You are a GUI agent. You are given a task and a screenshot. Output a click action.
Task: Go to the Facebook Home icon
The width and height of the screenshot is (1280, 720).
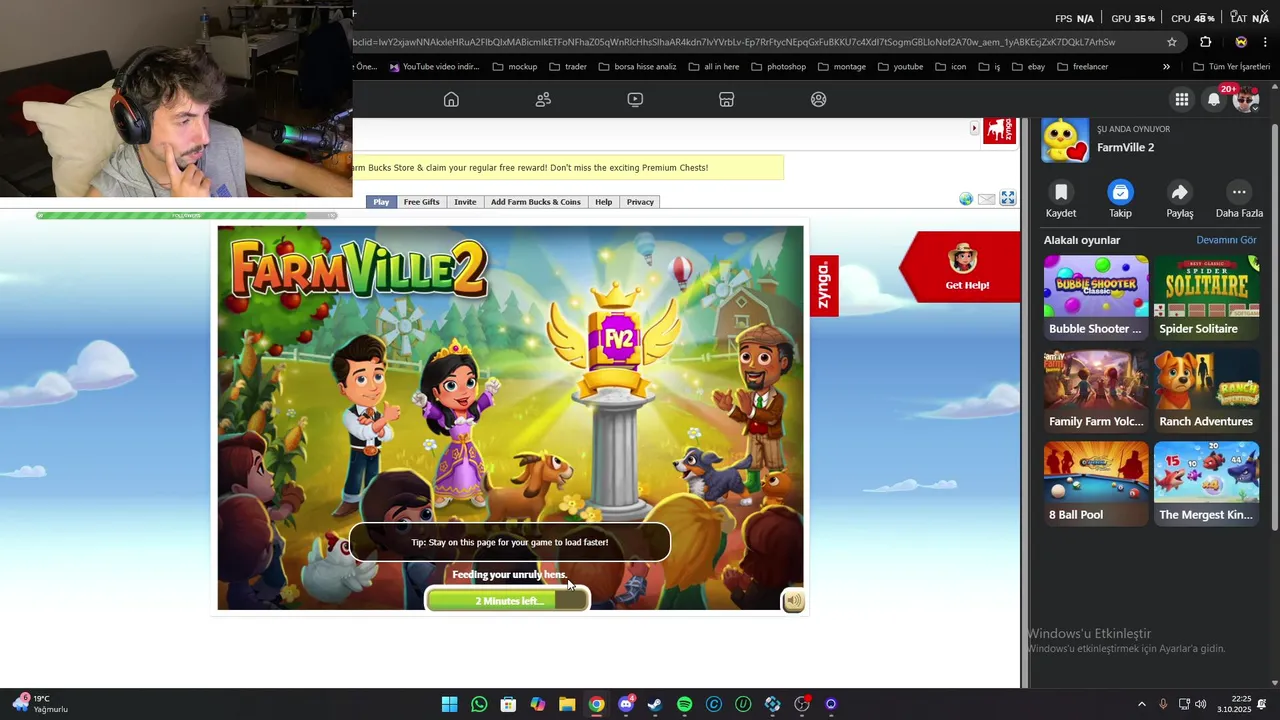click(451, 99)
